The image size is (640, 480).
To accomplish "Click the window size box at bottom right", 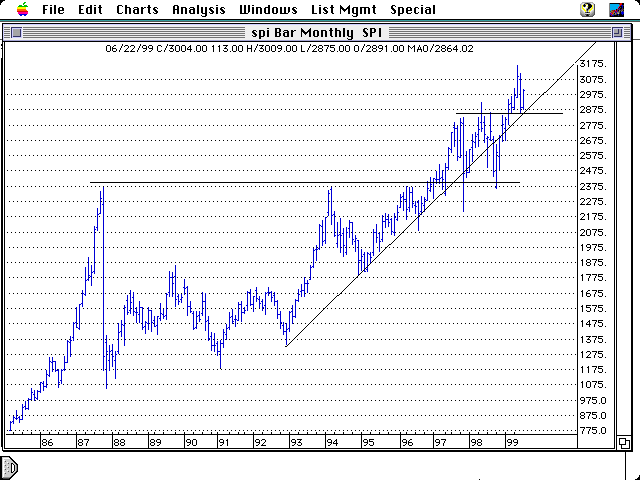I will pyautogui.click(x=623, y=442).
